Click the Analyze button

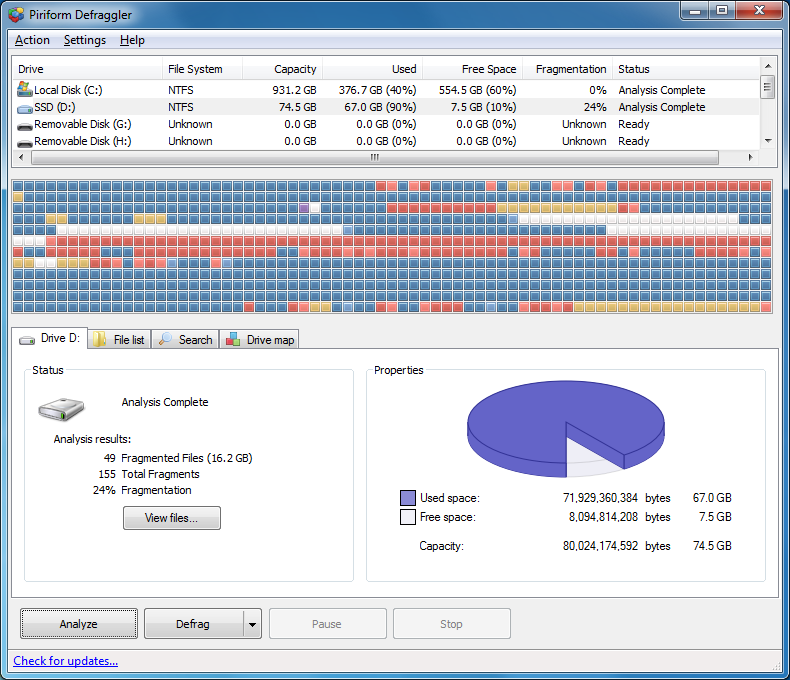click(x=79, y=624)
